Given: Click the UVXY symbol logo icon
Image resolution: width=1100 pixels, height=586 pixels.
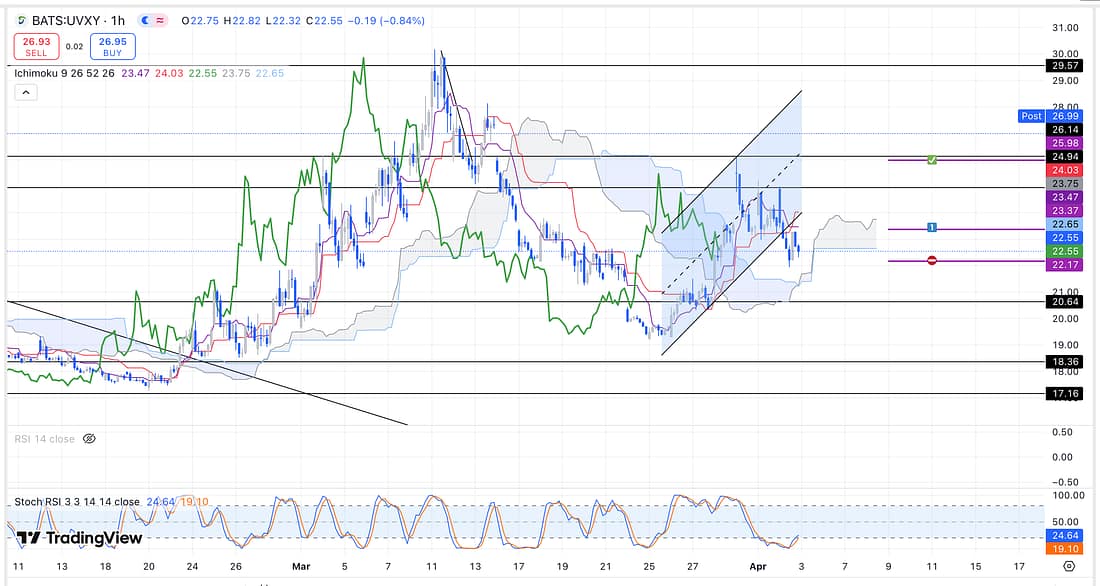Looking at the screenshot, I should pyautogui.click(x=22, y=20).
